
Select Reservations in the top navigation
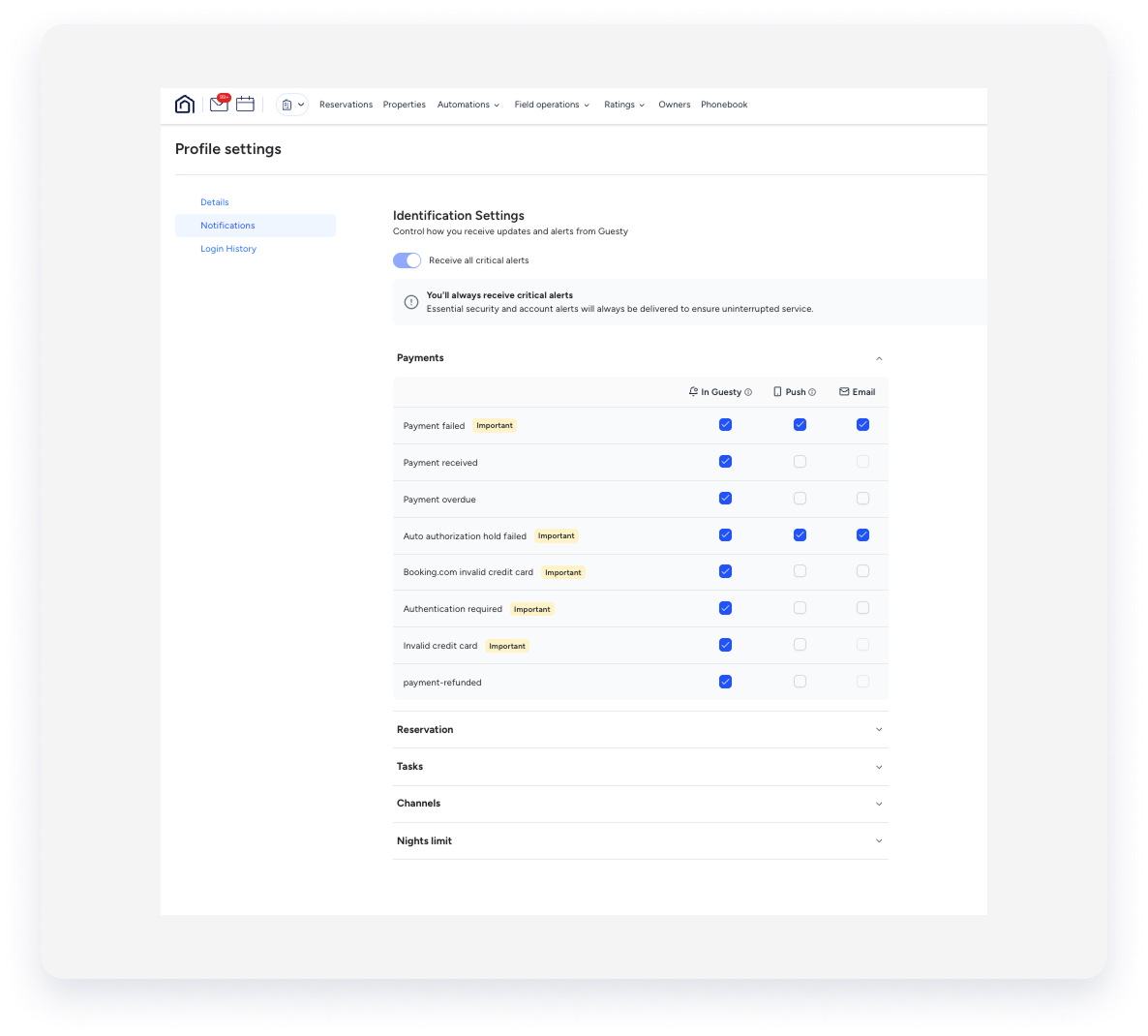pyautogui.click(x=346, y=104)
